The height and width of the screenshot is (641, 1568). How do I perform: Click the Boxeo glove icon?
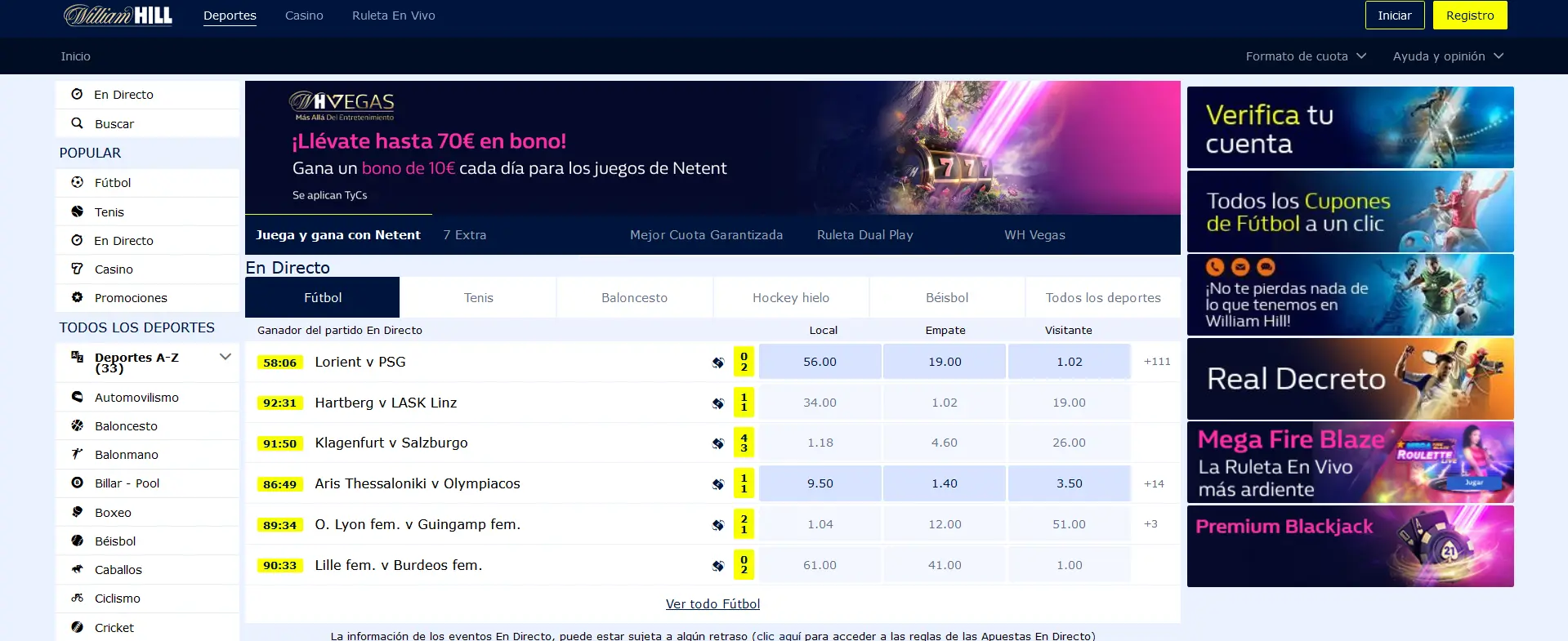77,512
